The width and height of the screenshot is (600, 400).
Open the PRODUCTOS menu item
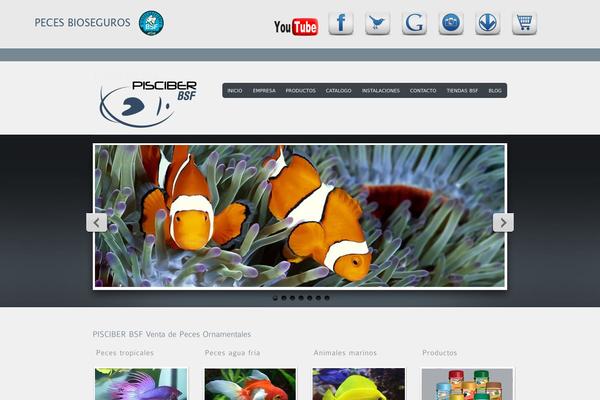[300, 91]
